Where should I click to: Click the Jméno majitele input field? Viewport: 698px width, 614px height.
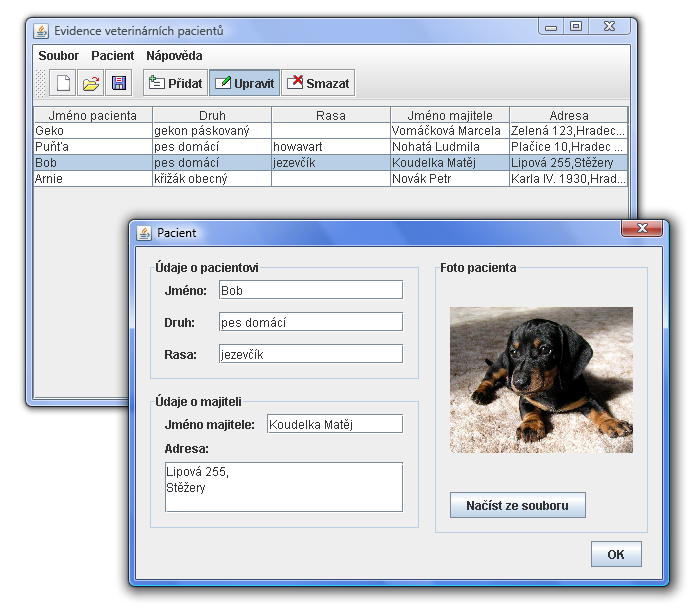point(334,424)
